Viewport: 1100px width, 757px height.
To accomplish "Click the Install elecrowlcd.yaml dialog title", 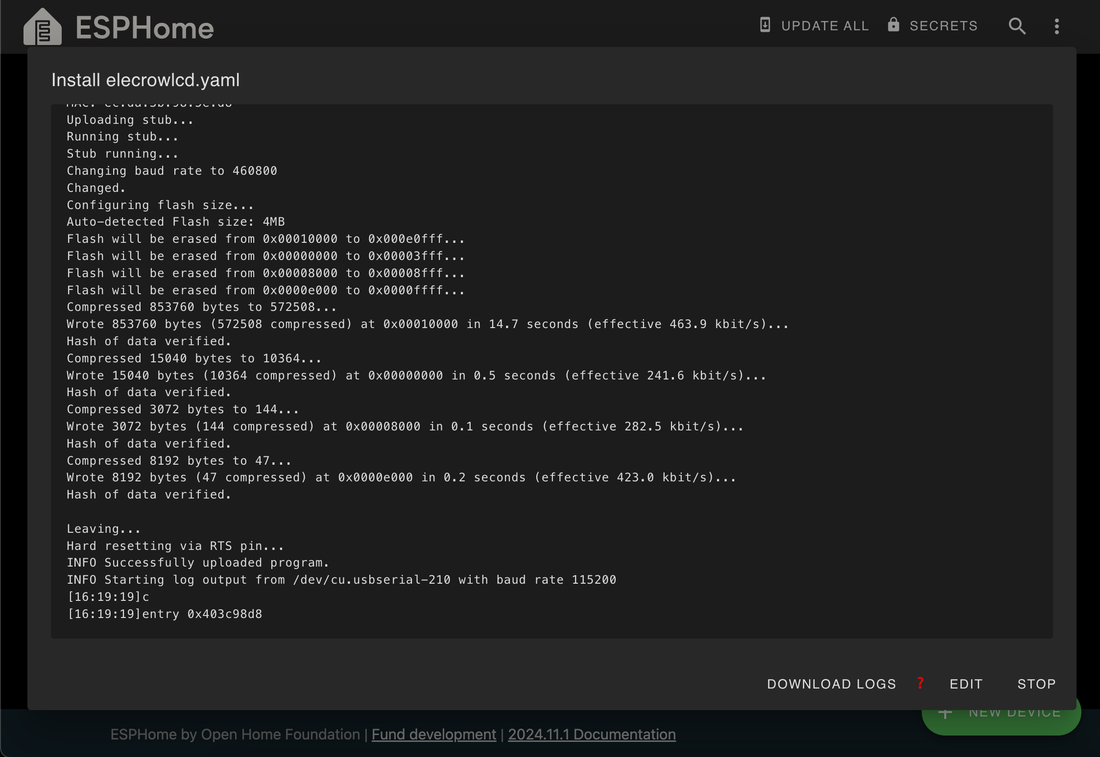I will [x=145, y=80].
